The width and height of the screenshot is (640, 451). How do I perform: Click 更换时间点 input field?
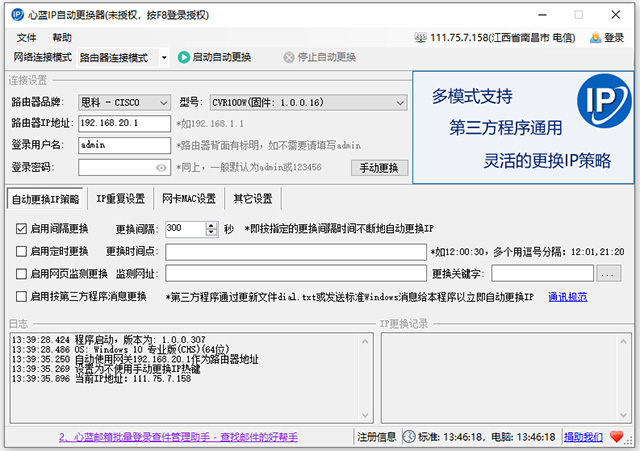pos(296,252)
